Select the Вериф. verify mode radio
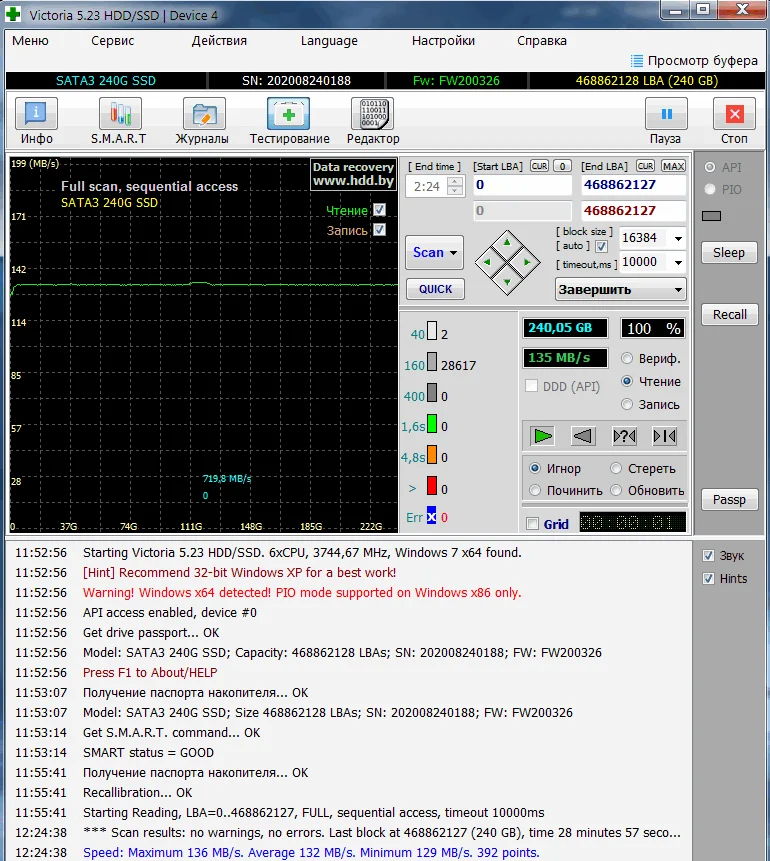 pyautogui.click(x=627, y=359)
